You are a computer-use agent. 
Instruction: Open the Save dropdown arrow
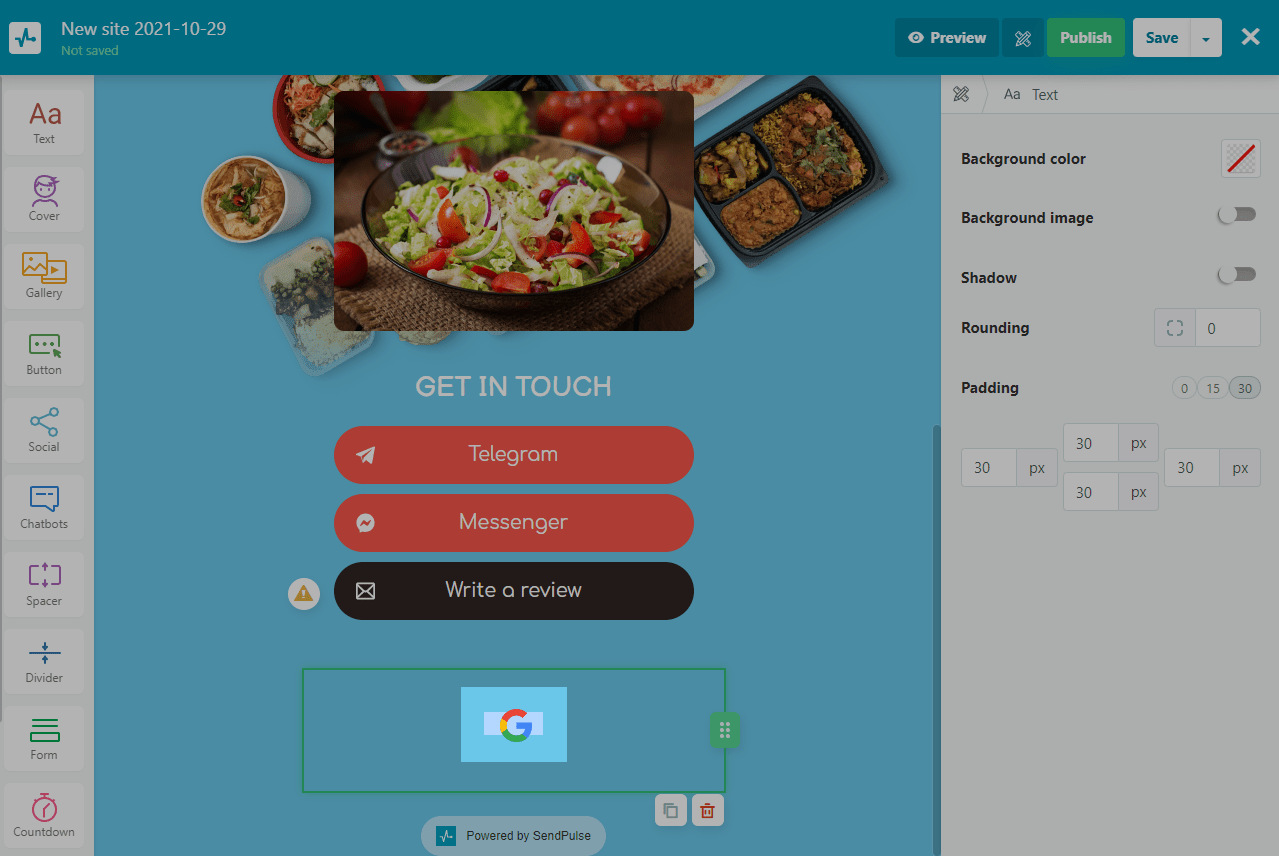(1206, 38)
